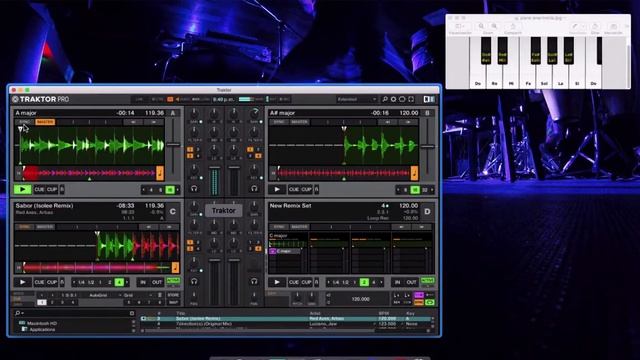
Task: Toggle MASTER on deck B
Action: click(x=300, y=122)
